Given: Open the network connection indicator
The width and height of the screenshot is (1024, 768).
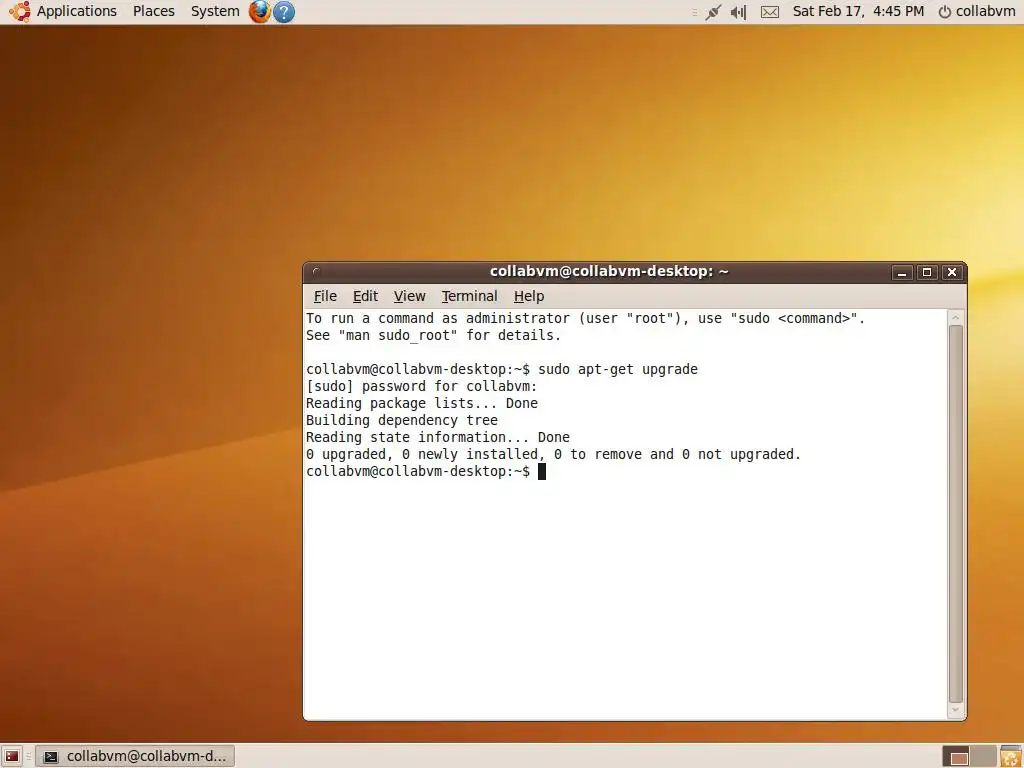Looking at the screenshot, I should (713, 12).
